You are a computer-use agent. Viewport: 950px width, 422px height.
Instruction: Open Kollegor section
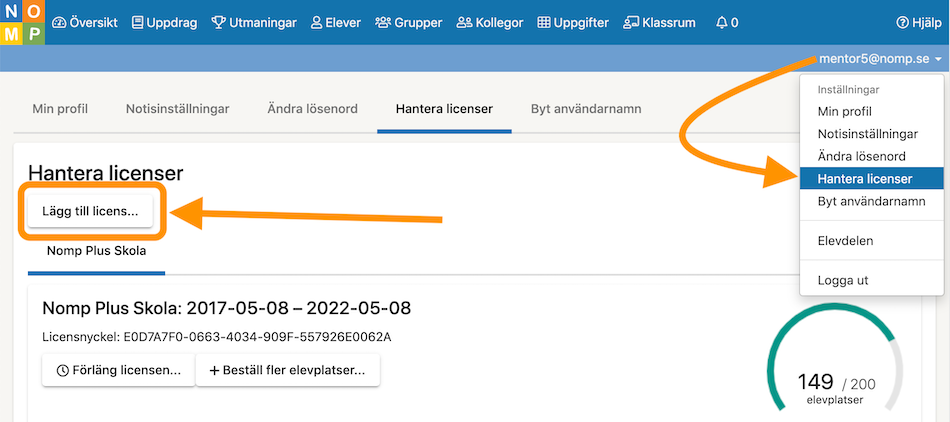click(490, 23)
